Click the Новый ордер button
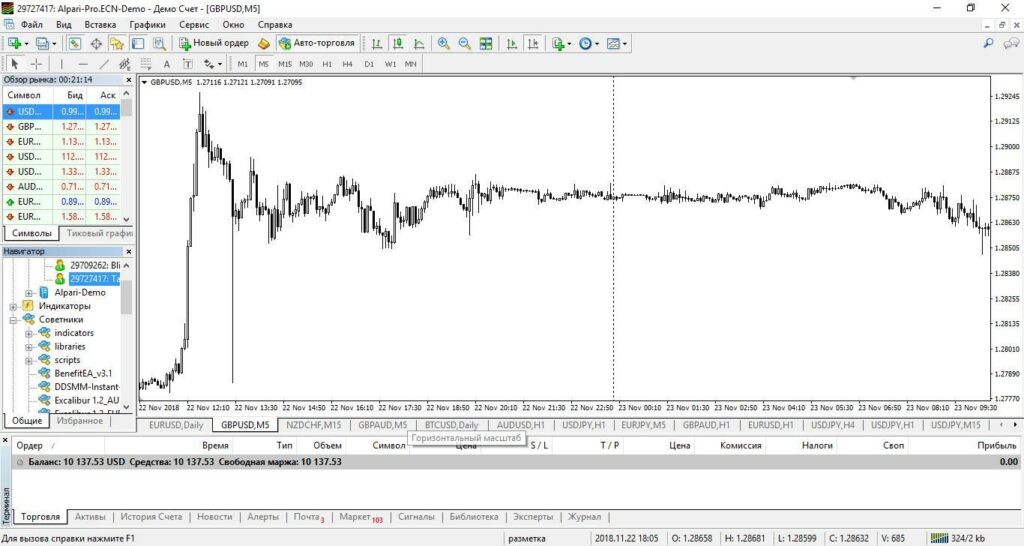1024x546 pixels. tap(213, 44)
